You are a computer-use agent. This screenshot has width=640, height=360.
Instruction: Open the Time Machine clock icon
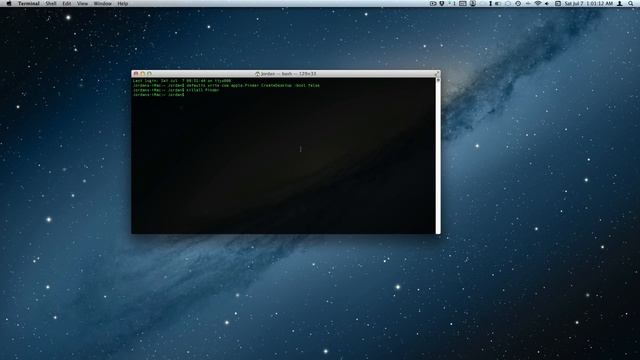coord(518,3)
